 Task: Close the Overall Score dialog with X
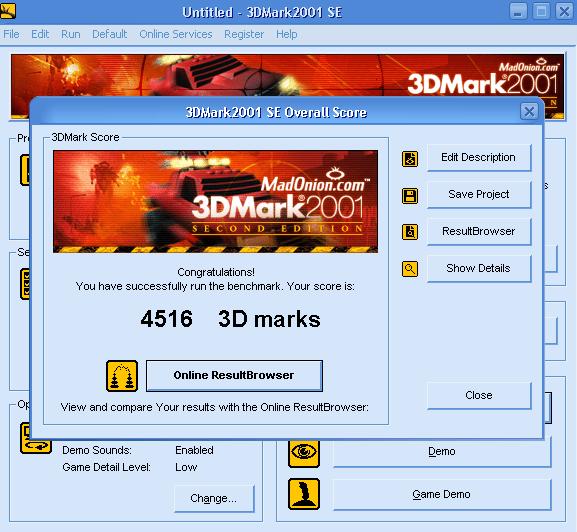(x=529, y=111)
